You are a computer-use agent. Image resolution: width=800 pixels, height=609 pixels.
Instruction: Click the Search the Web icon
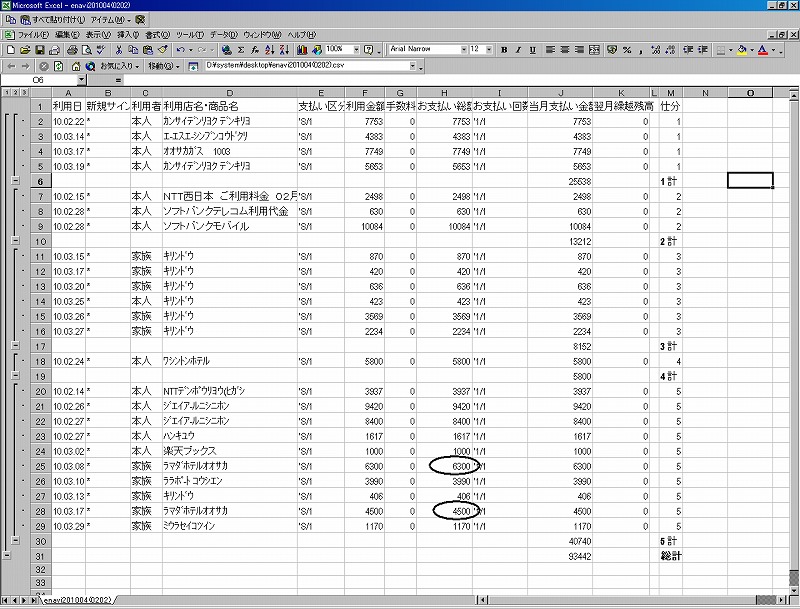(90, 66)
